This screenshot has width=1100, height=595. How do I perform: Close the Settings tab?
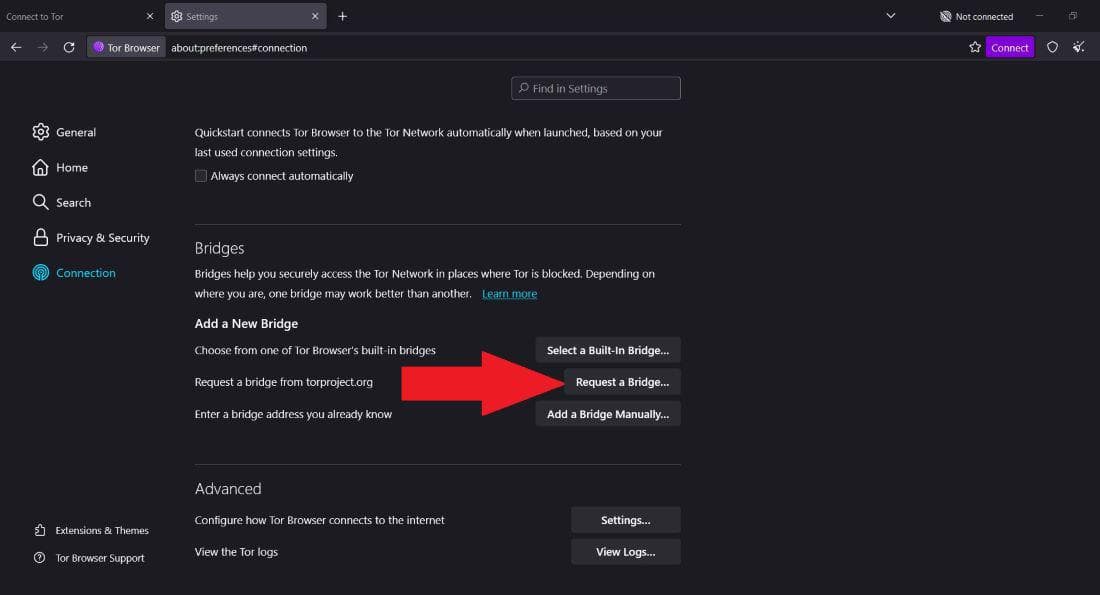click(315, 16)
